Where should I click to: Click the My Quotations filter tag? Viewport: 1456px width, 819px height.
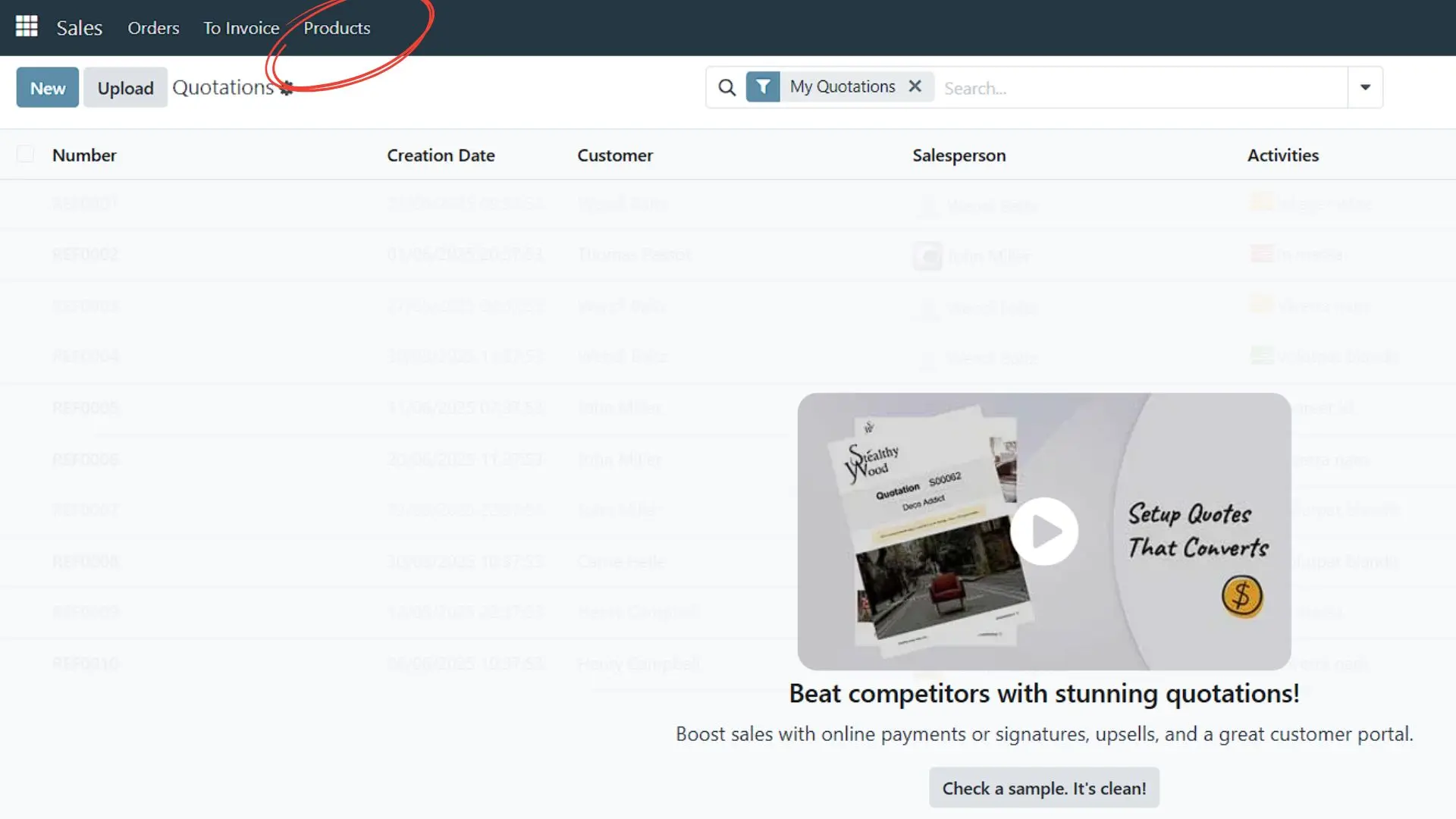tap(842, 86)
